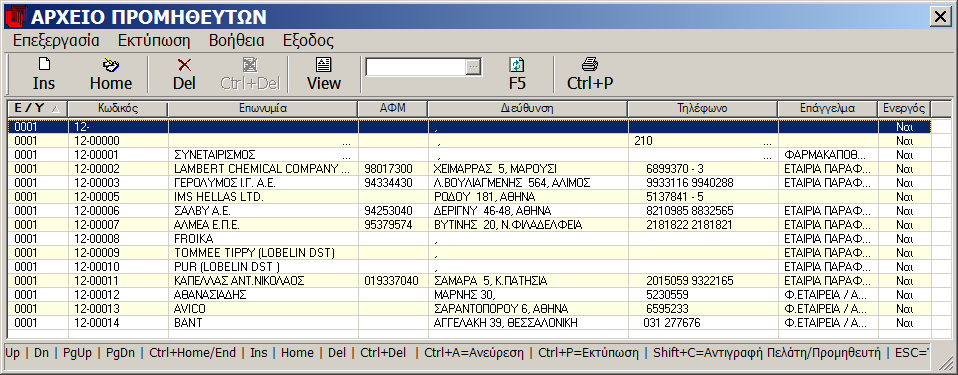Viewport: 958px width, 375px height.
Task: Select the AVICO supplier row
Action: [469, 309]
